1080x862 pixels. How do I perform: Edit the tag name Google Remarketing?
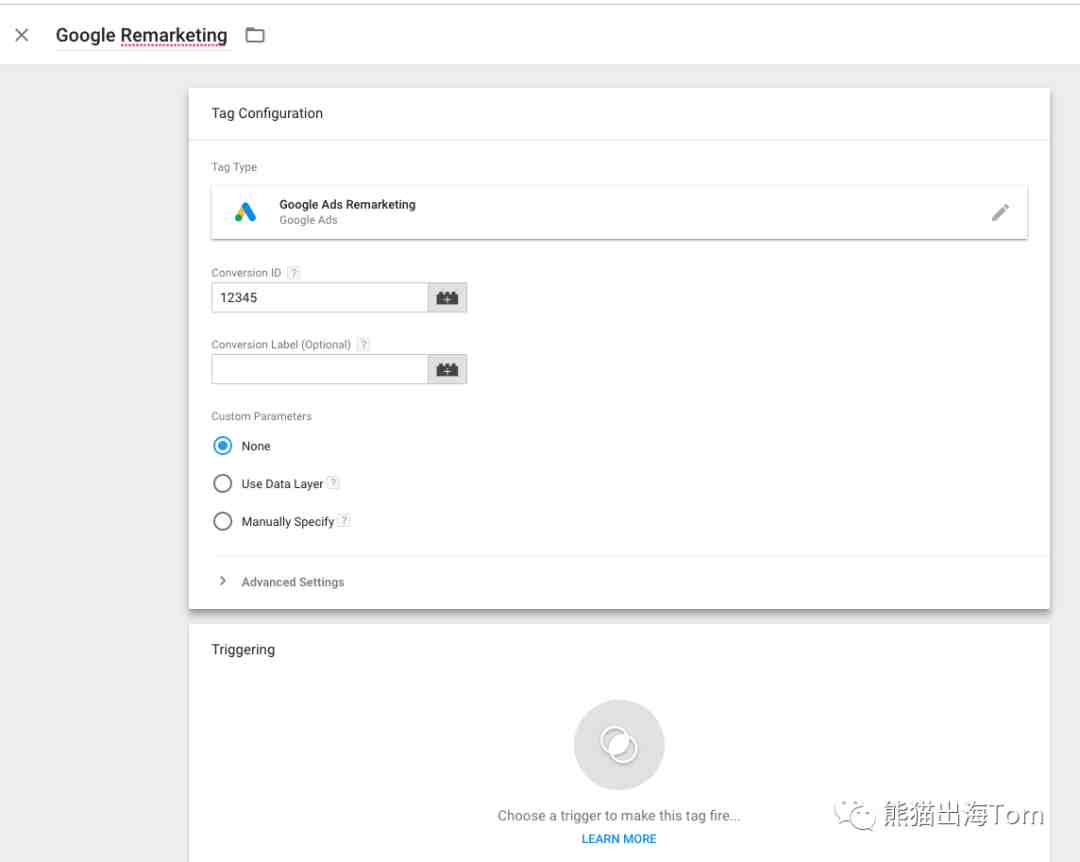tap(141, 35)
